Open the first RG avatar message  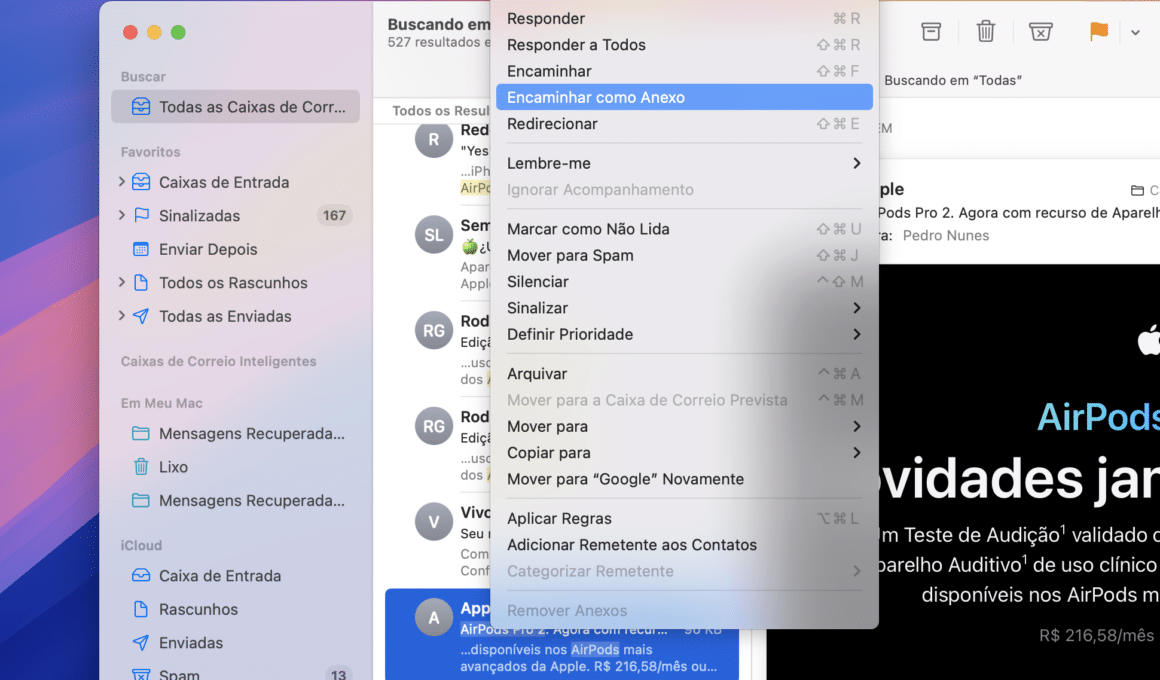(434, 331)
